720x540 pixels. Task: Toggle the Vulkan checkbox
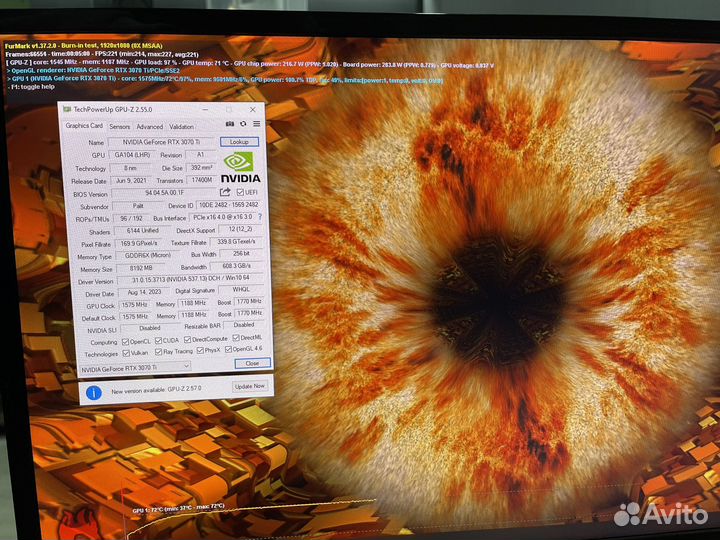pyautogui.click(x=126, y=353)
